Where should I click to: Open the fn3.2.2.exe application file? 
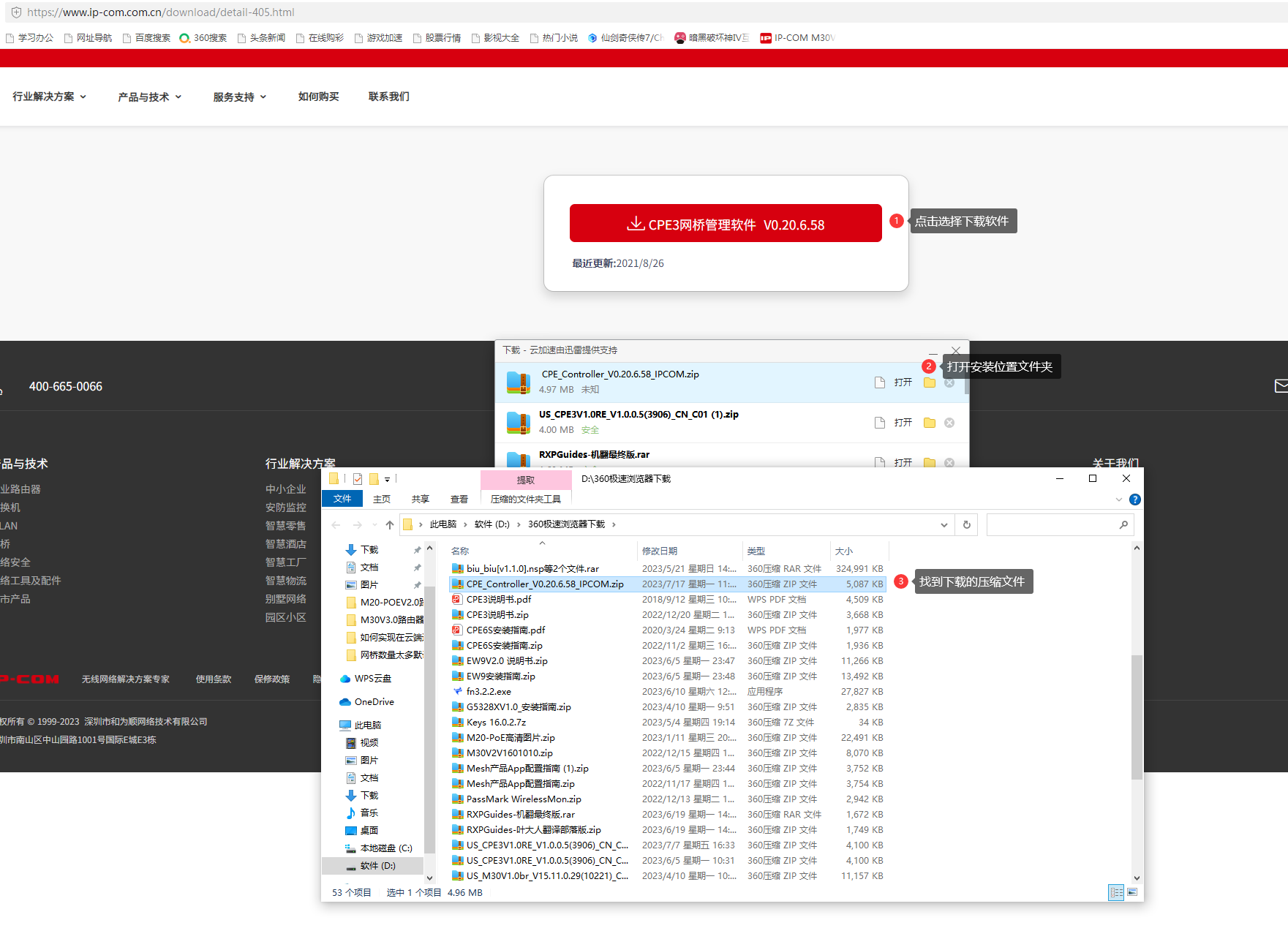489,691
